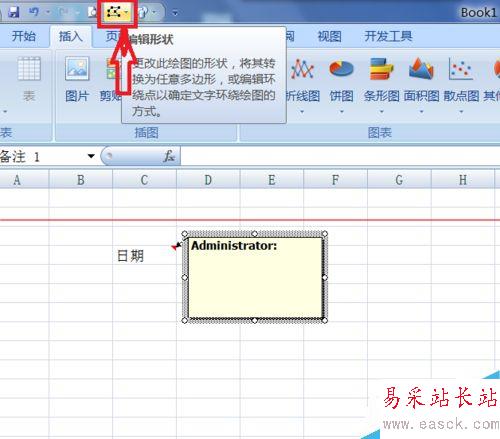Click inside the formula bar
Screen dimensions: 500x439
[340, 156]
